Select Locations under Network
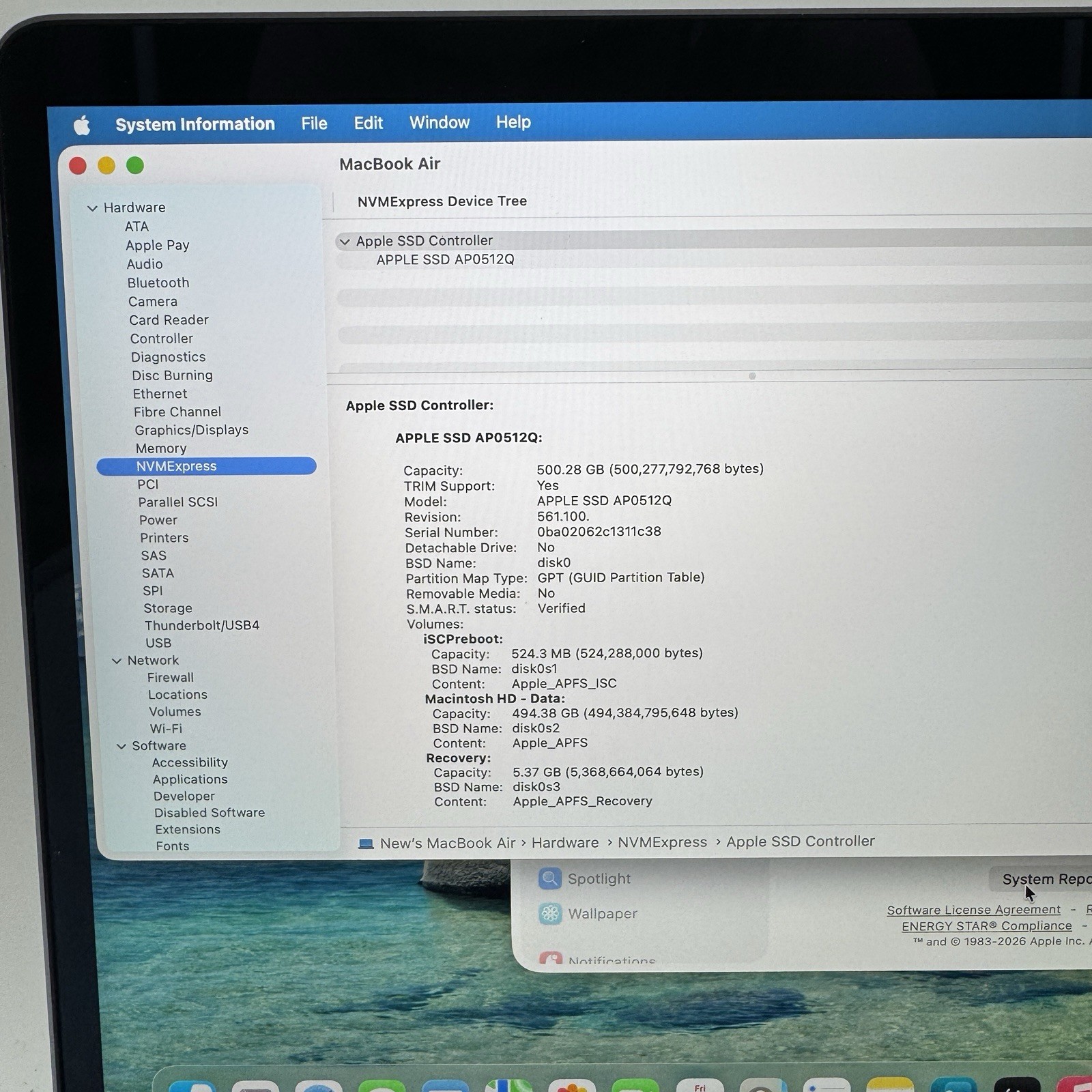Viewport: 1092px width, 1092px height. pyautogui.click(x=178, y=695)
